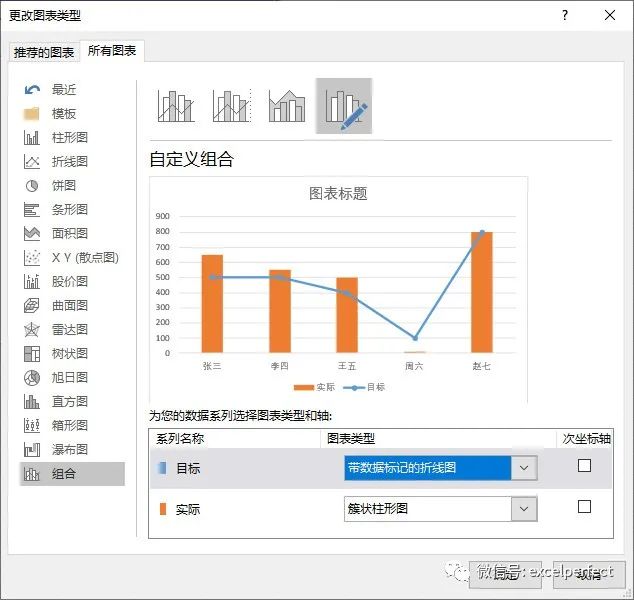Switch to the 推荐的图表 tab
The height and width of the screenshot is (600, 634).
44,53
